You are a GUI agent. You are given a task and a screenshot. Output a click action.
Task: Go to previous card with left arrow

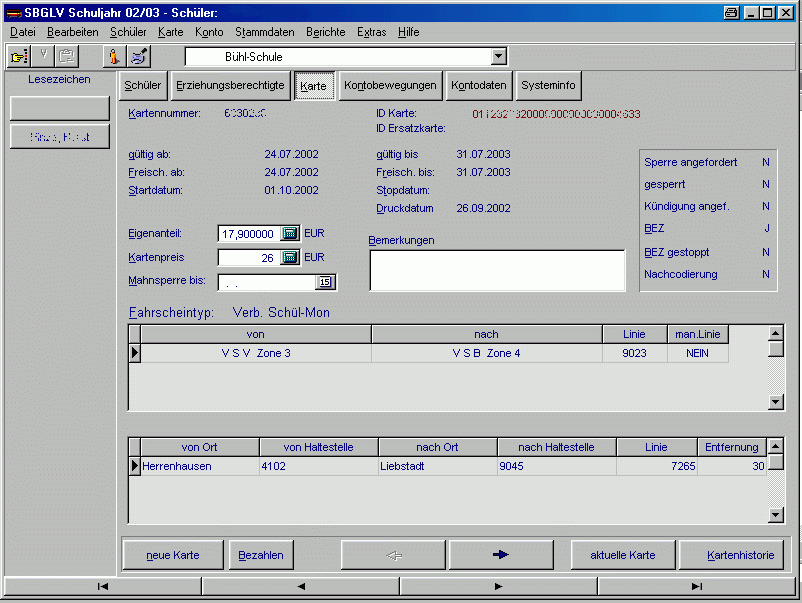393,554
